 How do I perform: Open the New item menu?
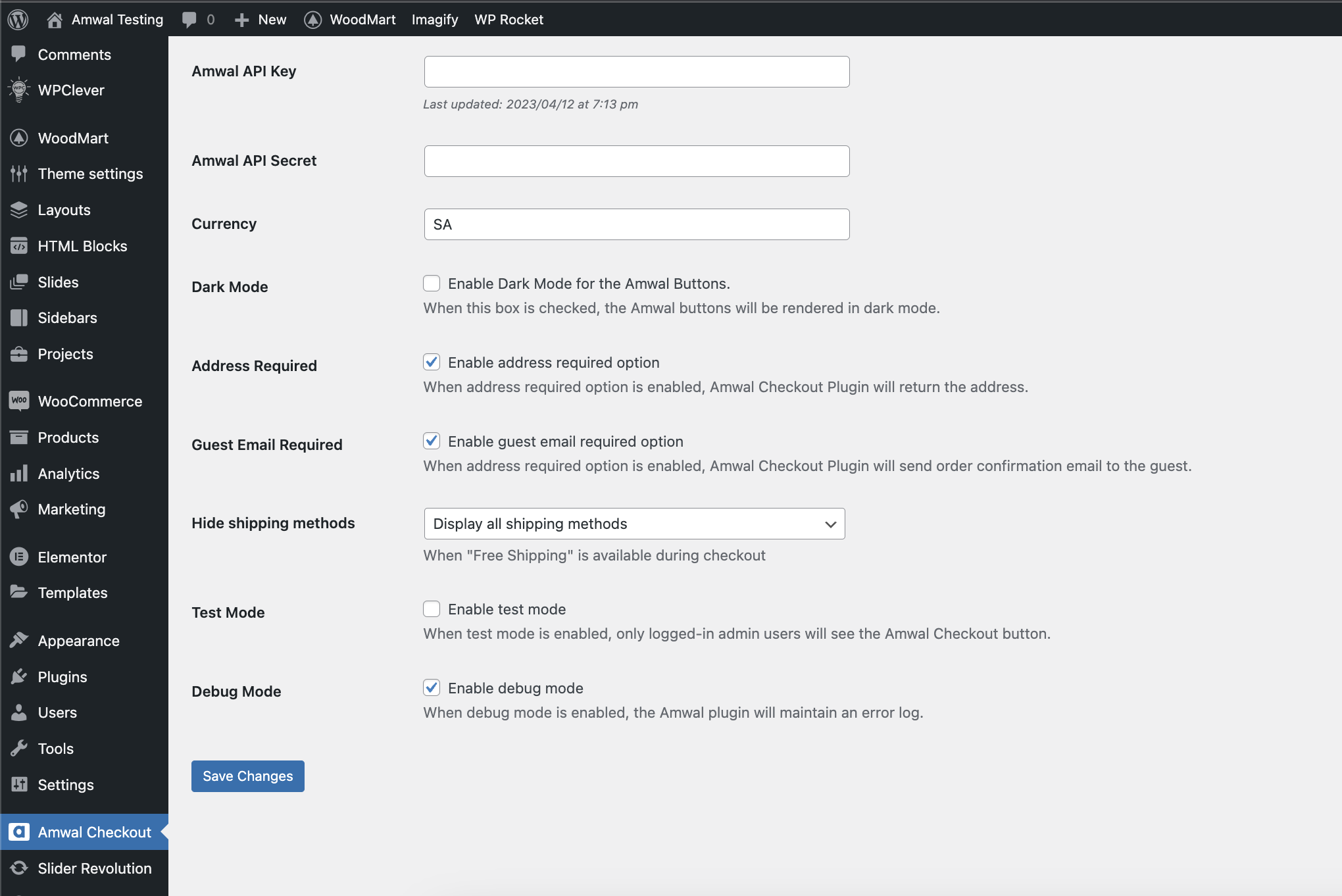tap(261, 19)
